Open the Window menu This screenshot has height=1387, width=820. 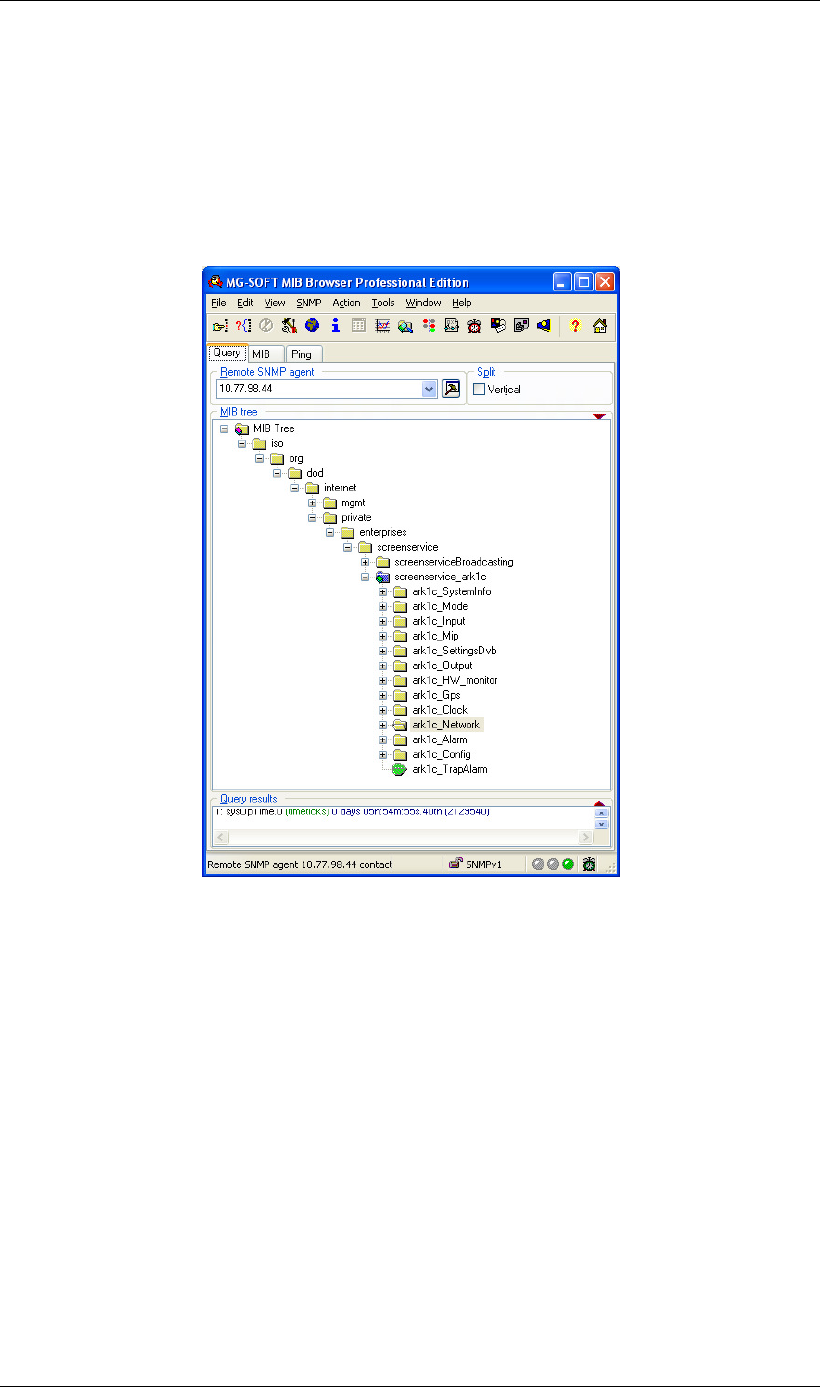423,303
